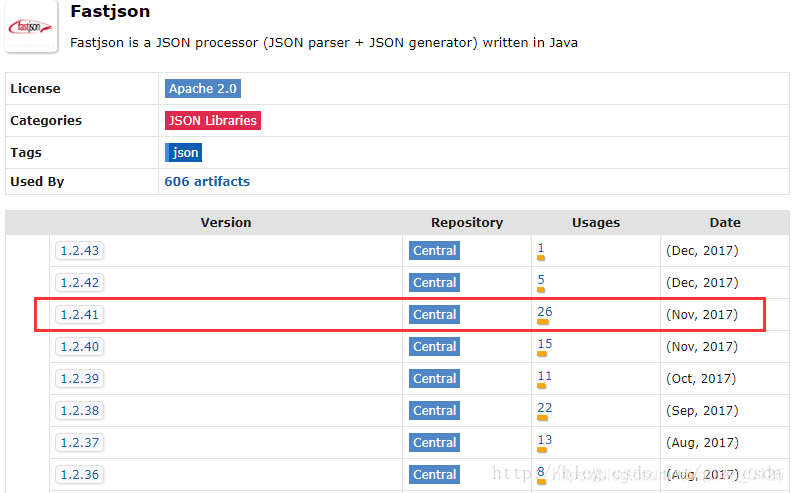Open usages count 22 for 1.2.38

[545, 408]
